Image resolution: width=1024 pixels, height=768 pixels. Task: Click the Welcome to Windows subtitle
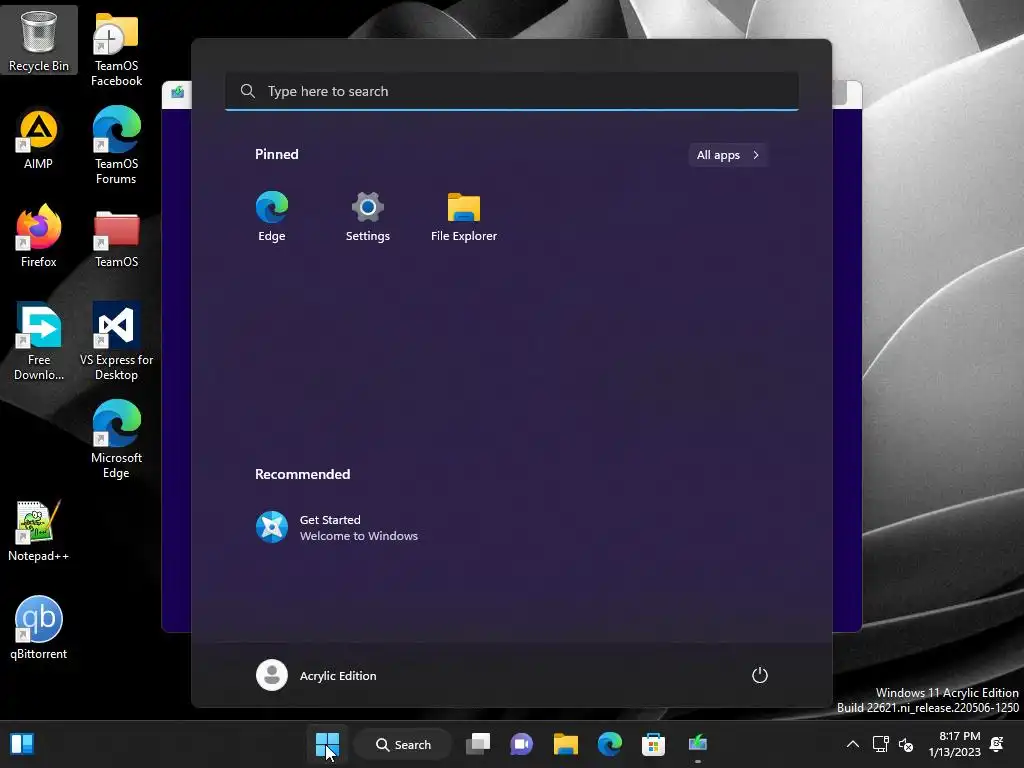click(x=359, y=536)
